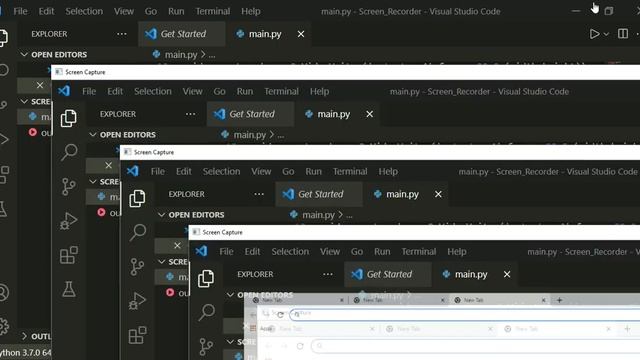Restore down the outer VS Code window
Viewport: 640px width, 360px height.
[609, 11]
